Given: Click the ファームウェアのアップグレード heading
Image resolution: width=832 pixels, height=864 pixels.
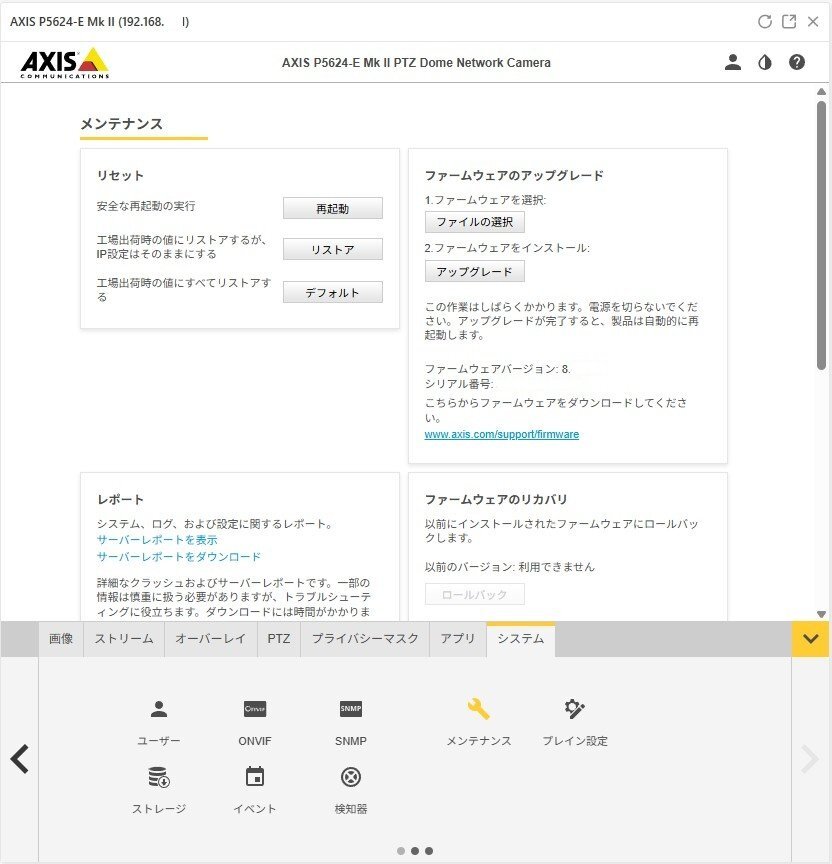Looking at the screenshot, I should [514, 175].
